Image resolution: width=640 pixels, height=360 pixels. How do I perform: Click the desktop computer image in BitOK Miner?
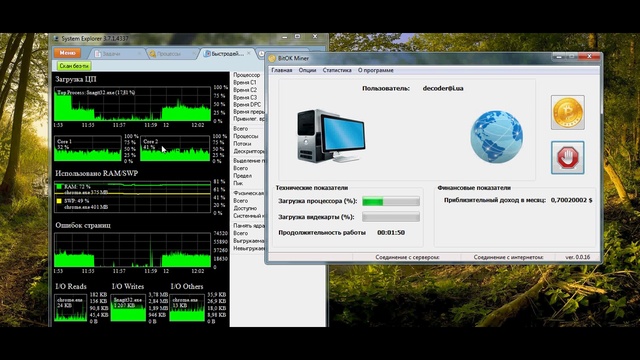331,136
